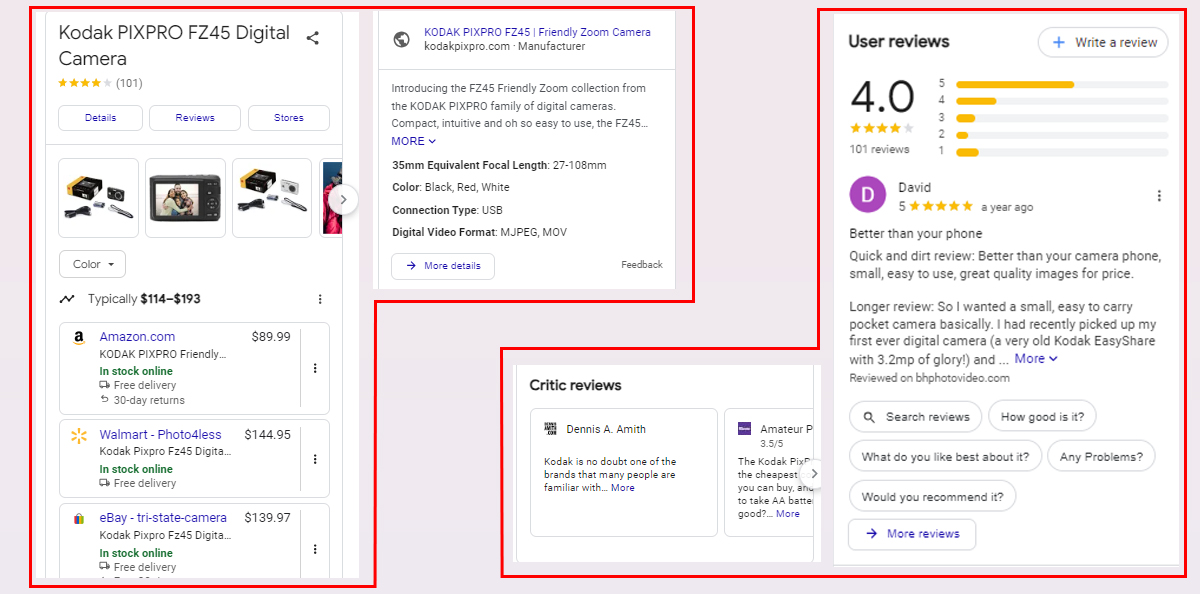Click the next arrow on the image carousel
This screenshot has width=1200, height=594.
click(x=342, y=199)
